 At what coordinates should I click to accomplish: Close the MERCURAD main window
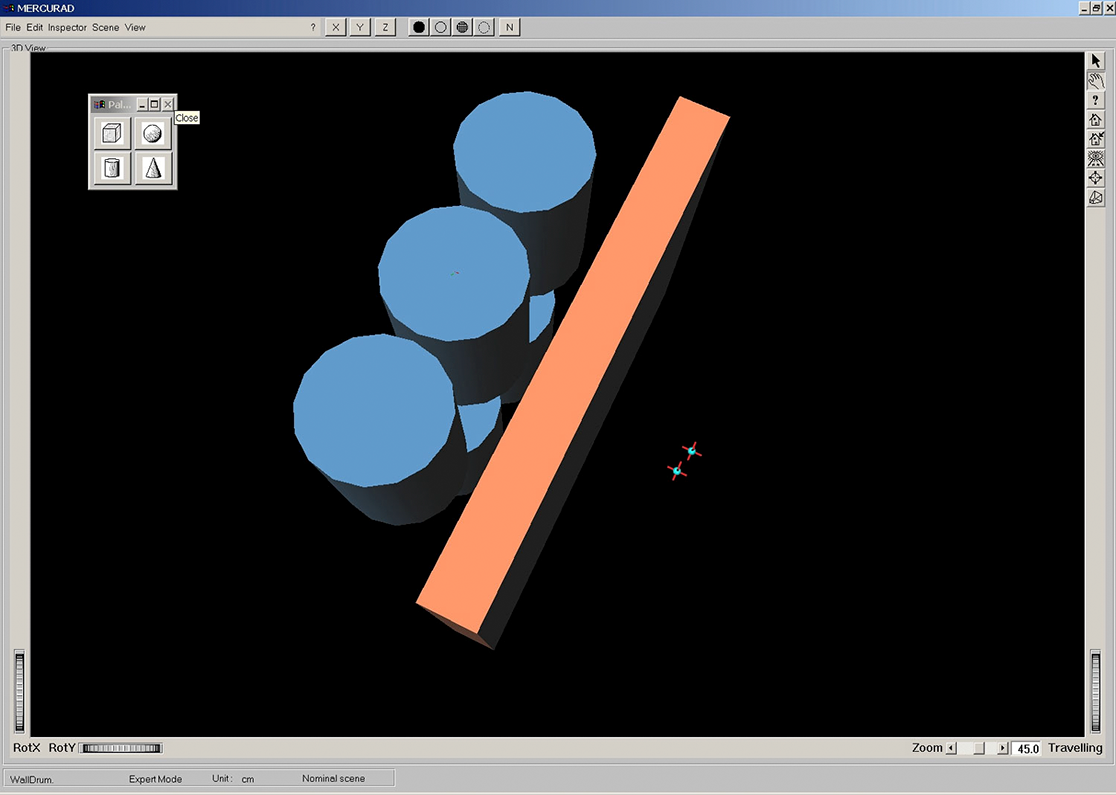coord(1108,8)
